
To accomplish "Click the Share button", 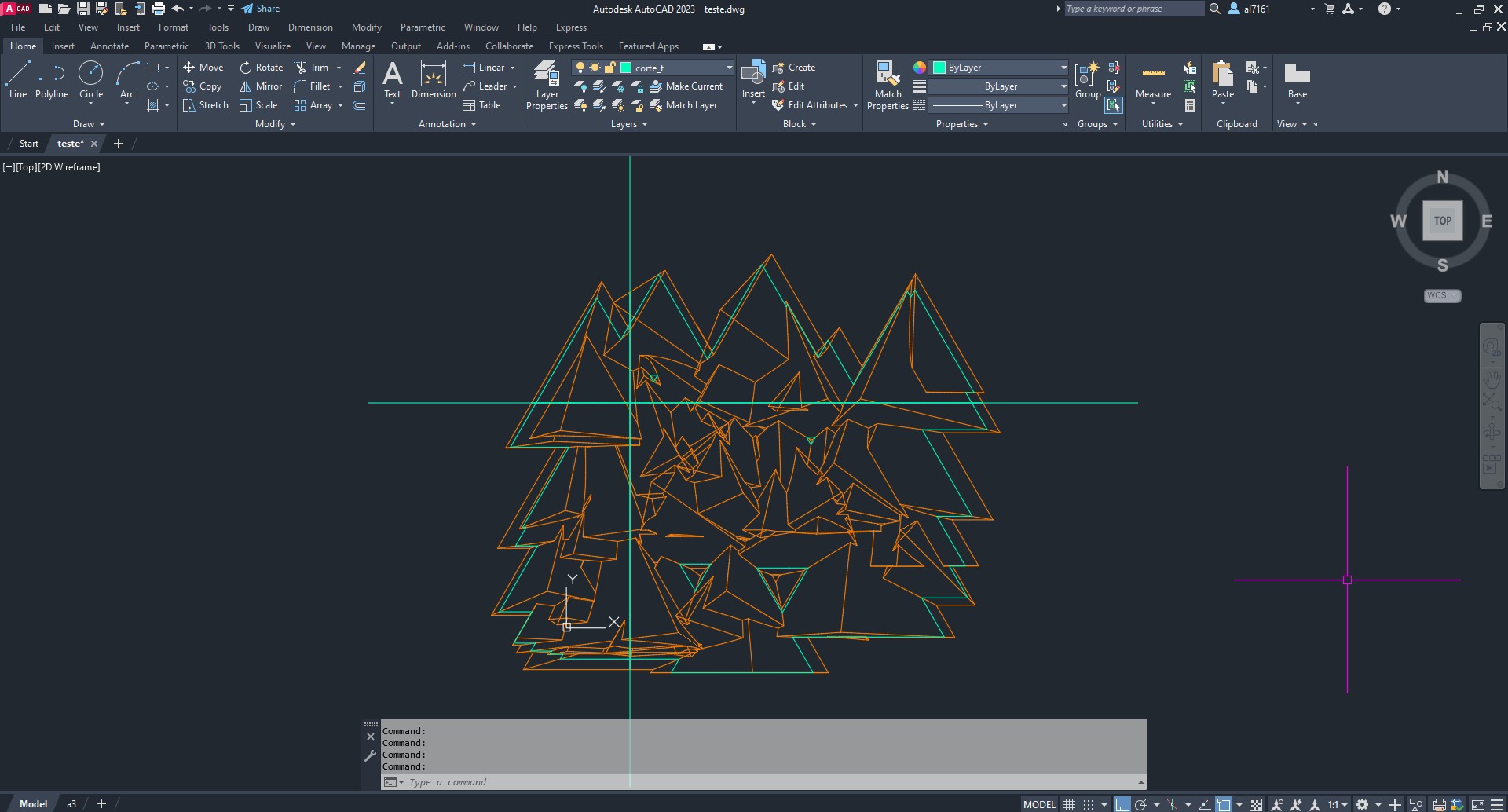I will click(x=261, y=9).
